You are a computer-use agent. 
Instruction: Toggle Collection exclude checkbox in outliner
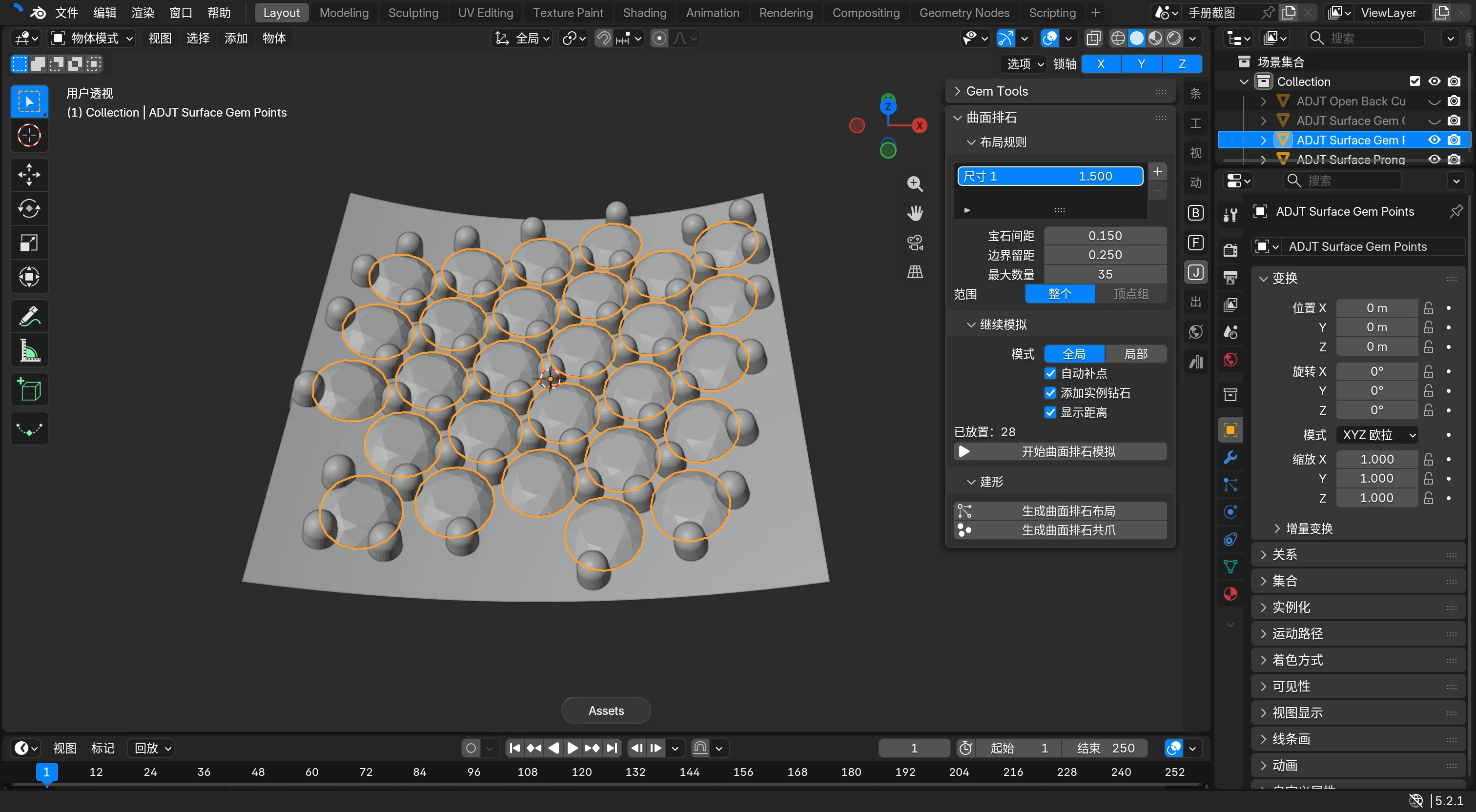click(1414, 81)
